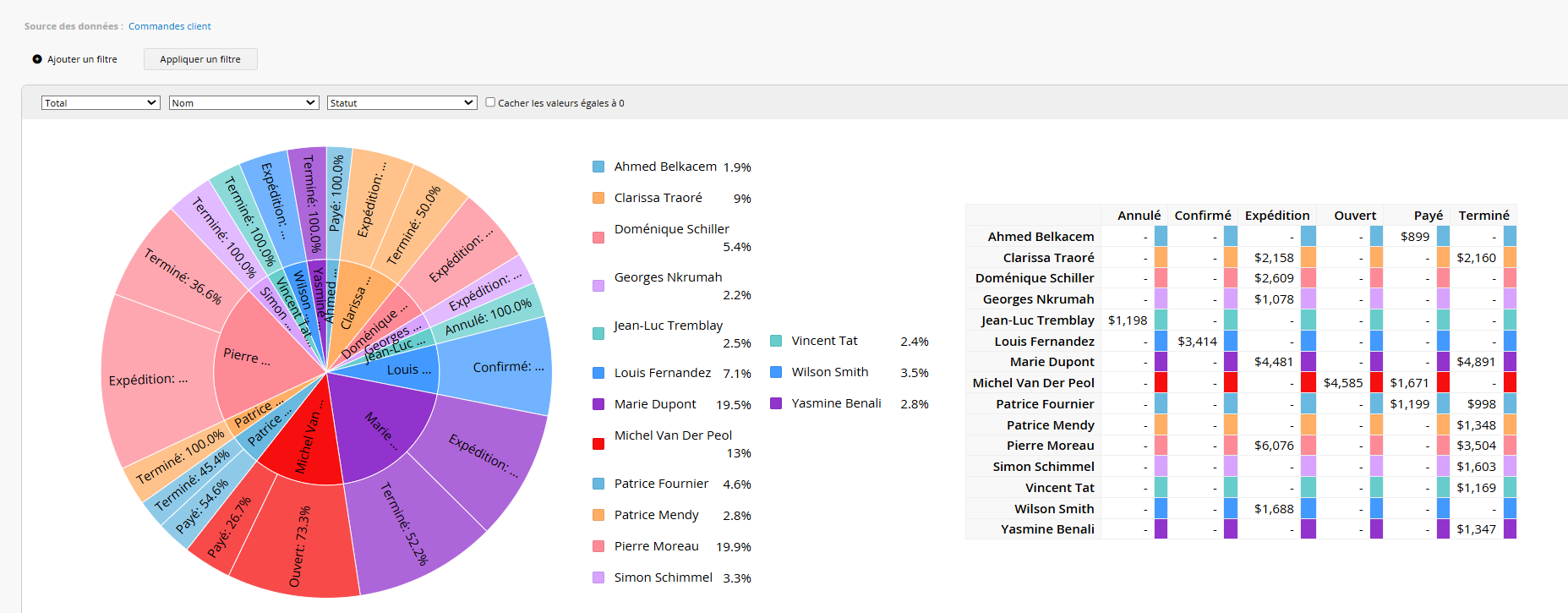Click the Confirmé pie segment for Louis
This screenshot has width=1568, height=613.
tap(499, 366)
